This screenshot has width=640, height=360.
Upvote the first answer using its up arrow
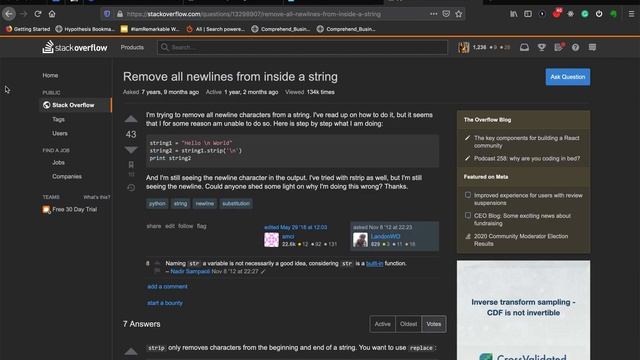click(x=131, y=351)
